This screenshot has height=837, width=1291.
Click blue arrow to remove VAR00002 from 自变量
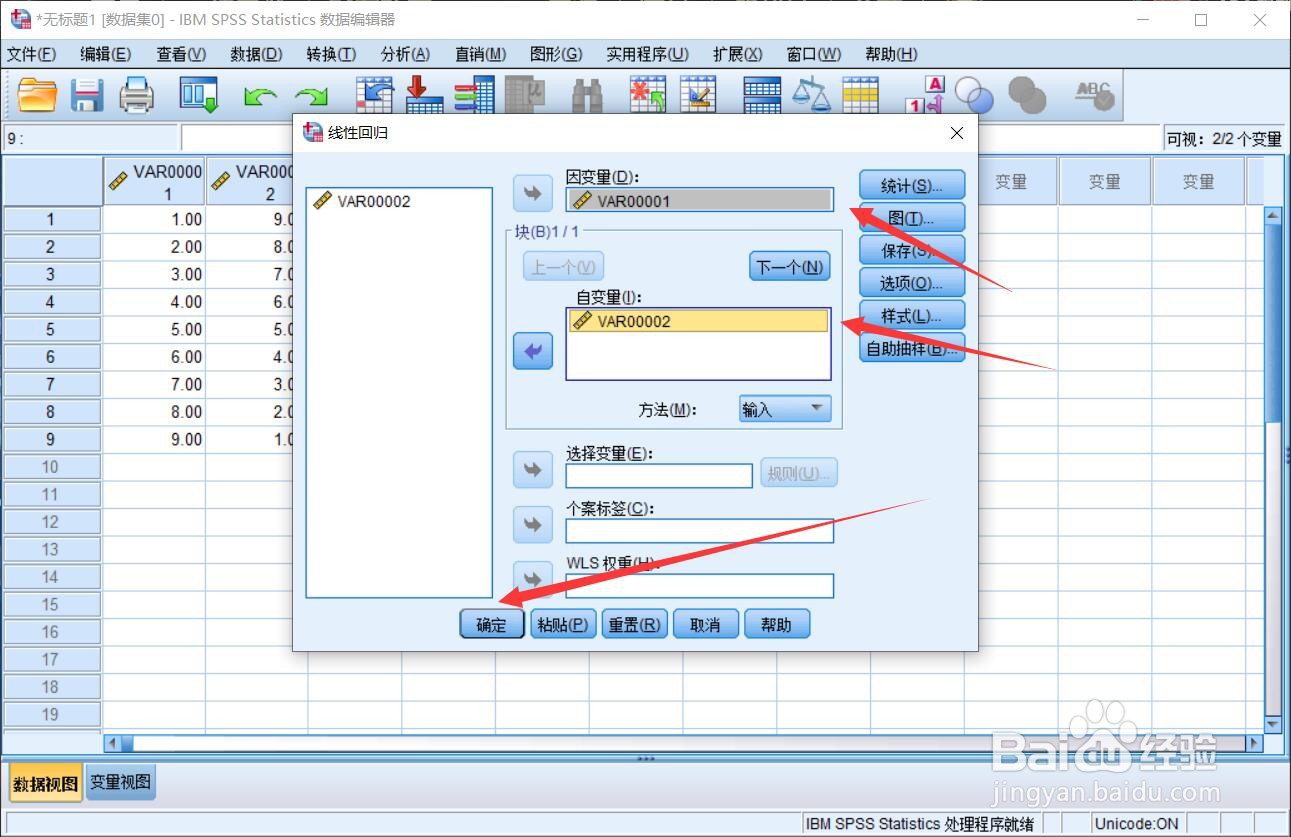[x=533, y=351]
